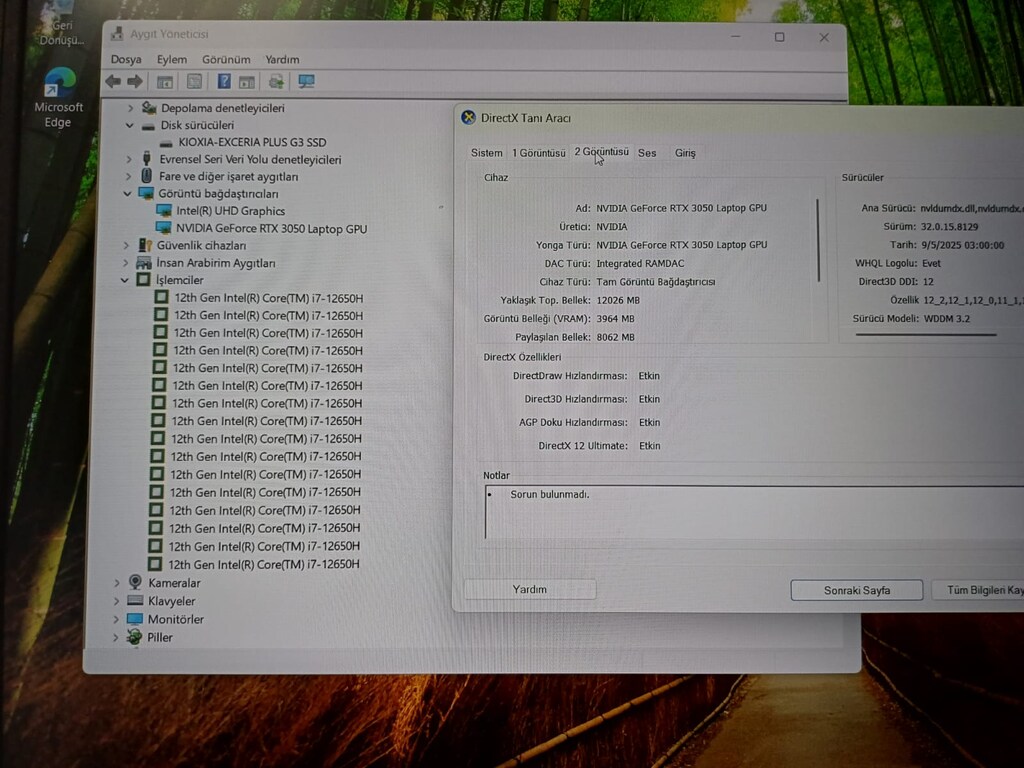This screenshot has height=768, width=1024.
Task: Open the Microsoft Edge desktop shortcut
Action: click(59, 98)
